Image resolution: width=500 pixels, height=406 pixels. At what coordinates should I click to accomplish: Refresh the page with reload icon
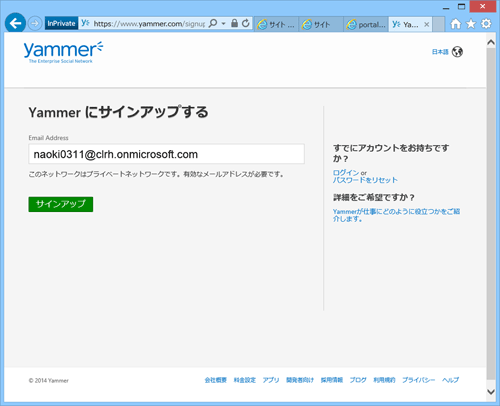click(246, 23)
